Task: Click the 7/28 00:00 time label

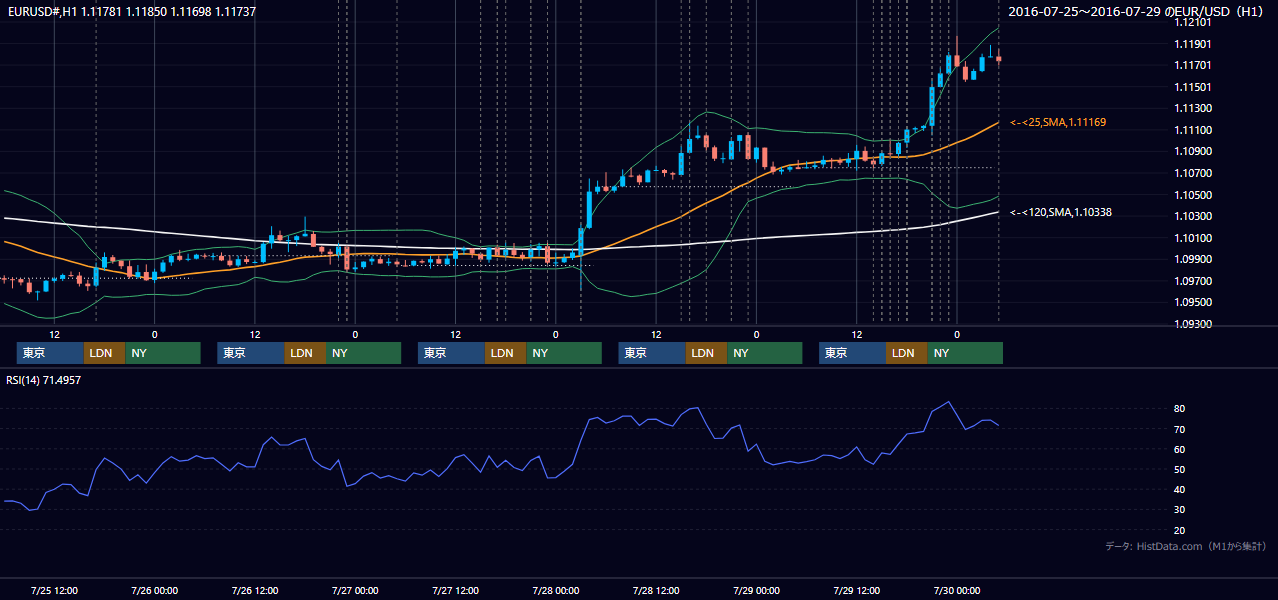Action: (x=556, y=590)
